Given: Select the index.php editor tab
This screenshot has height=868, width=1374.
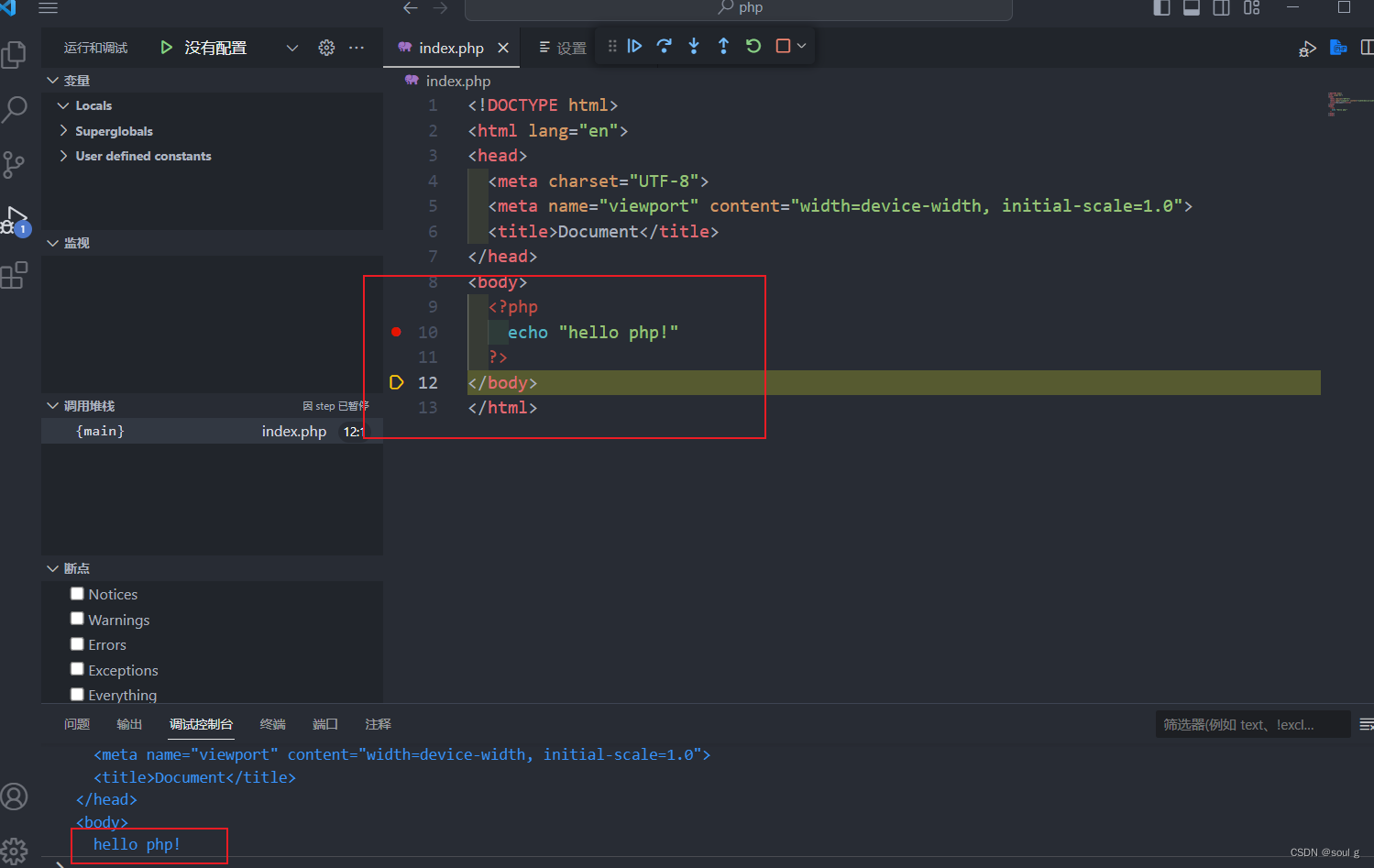Looking at the screenshot, I should pyautogui.click(x=451, y=48).
